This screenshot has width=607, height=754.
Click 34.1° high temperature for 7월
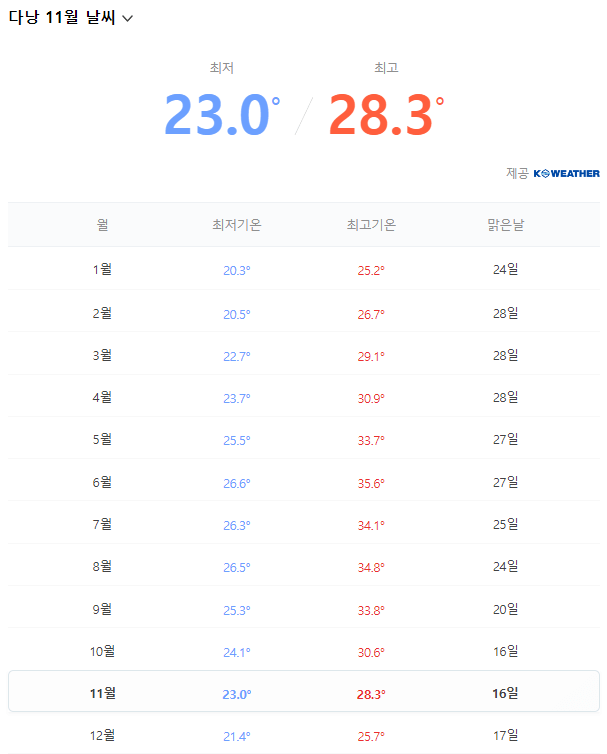[371, 526]
